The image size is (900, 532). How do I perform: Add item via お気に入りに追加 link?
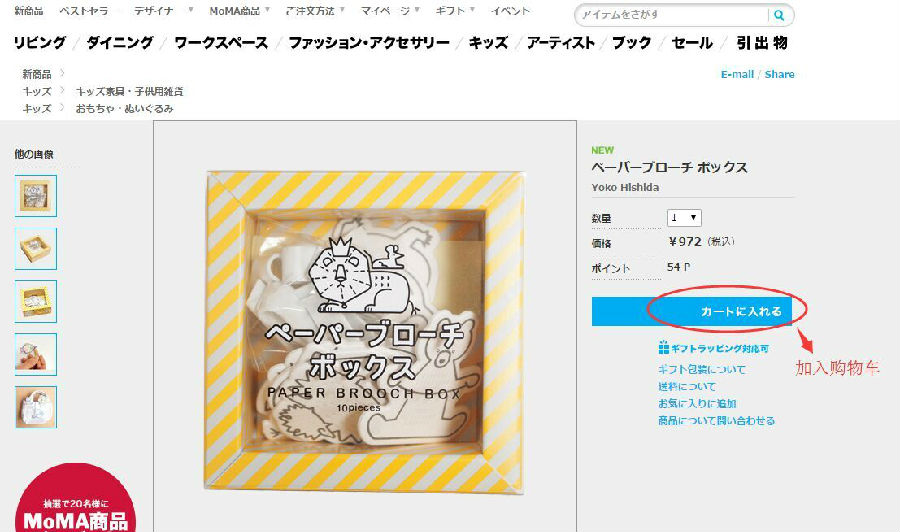point(697,403)
